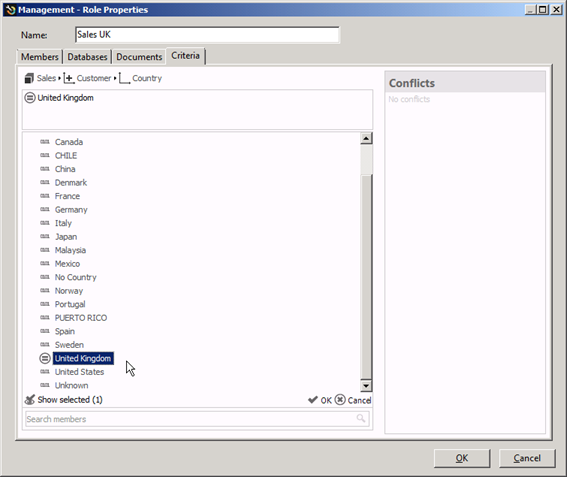This screenshot has width=567, height=477.
Task: Click the scroll up arrow of country list
Action: point(366,139)
